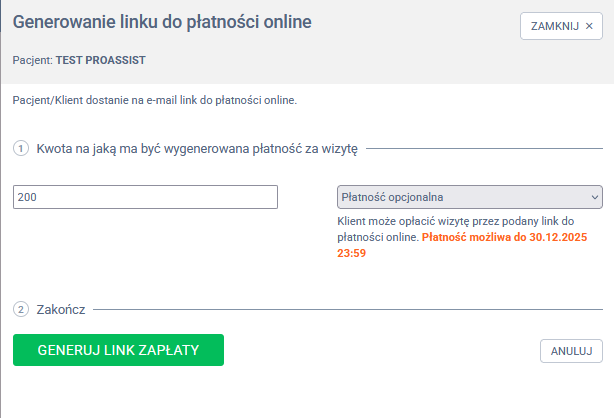Image resolution: width=614 pixels, height=418 pixels.
Task: Select the patient name TEST PROASSIST
Action: click(x=101, y=60)
